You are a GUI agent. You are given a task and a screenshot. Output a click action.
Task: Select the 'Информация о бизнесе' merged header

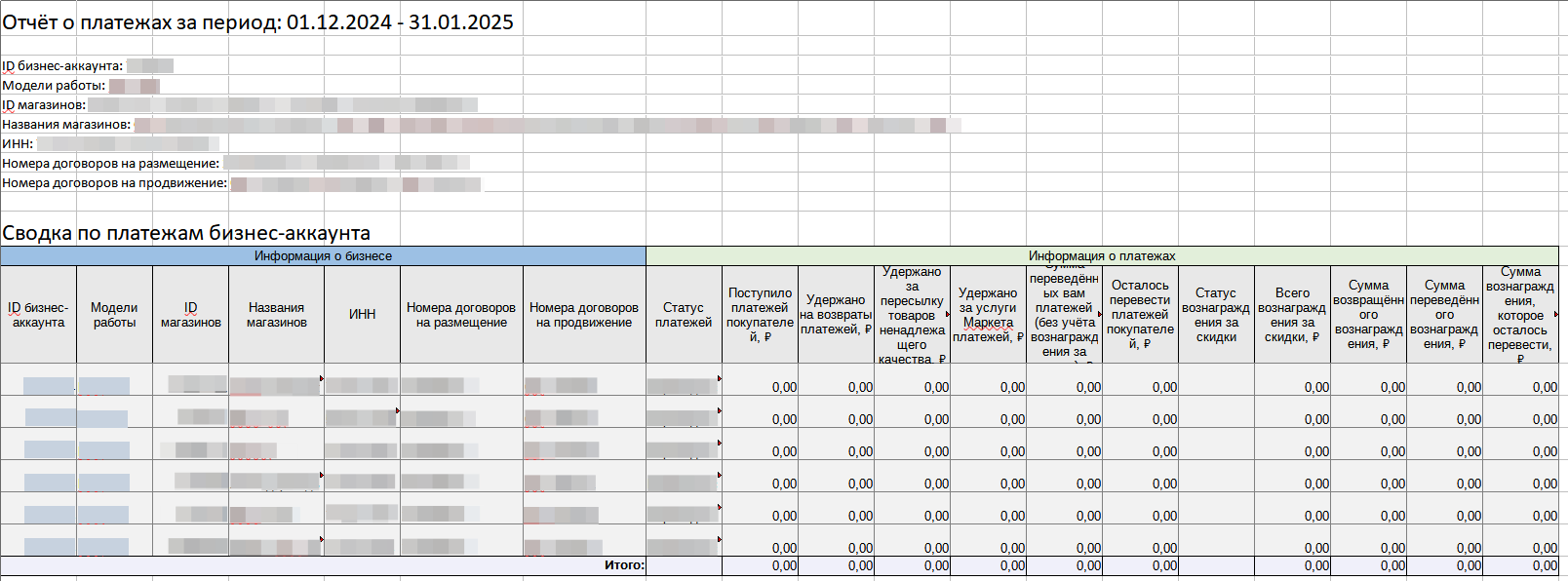tap(323, 256)
